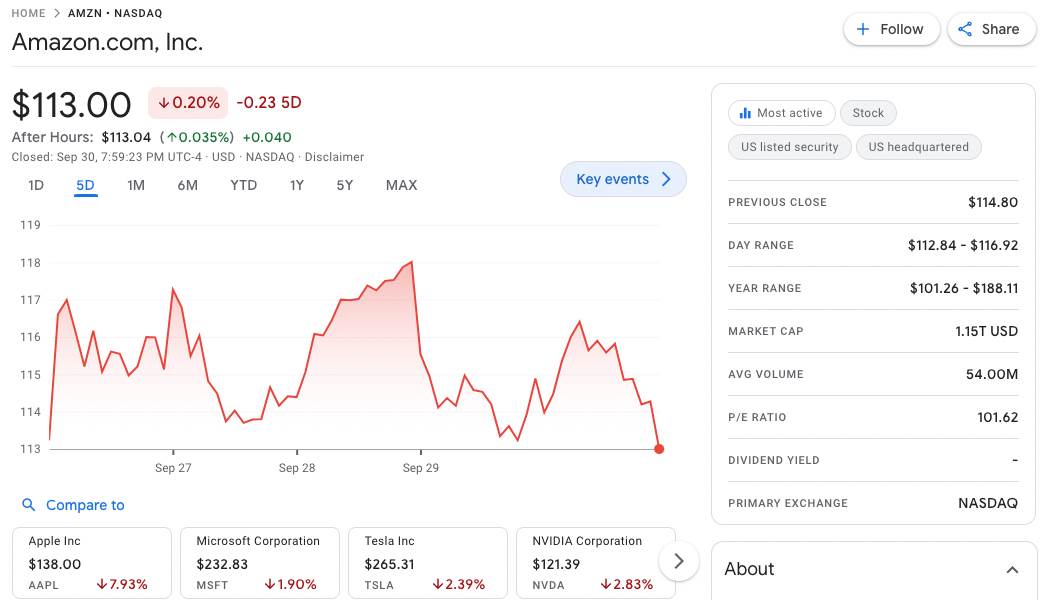Select the bar chart icon on Most active
The image size is (1044, 600).
coord(745,113)
